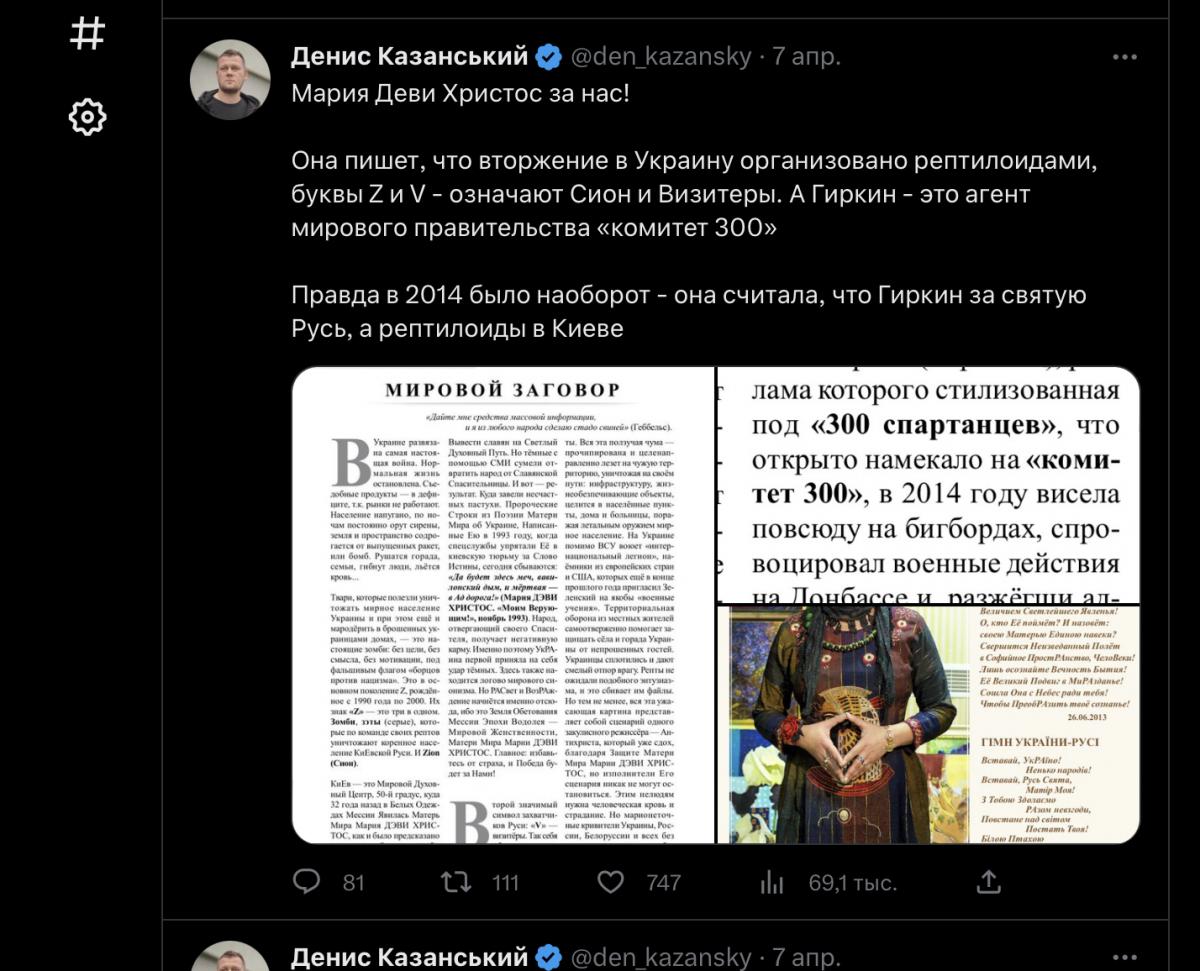Viewport: 1200px width, 971px height.
Task: Share the tweet using the upload arrow icon
Action: coord(988,881)
